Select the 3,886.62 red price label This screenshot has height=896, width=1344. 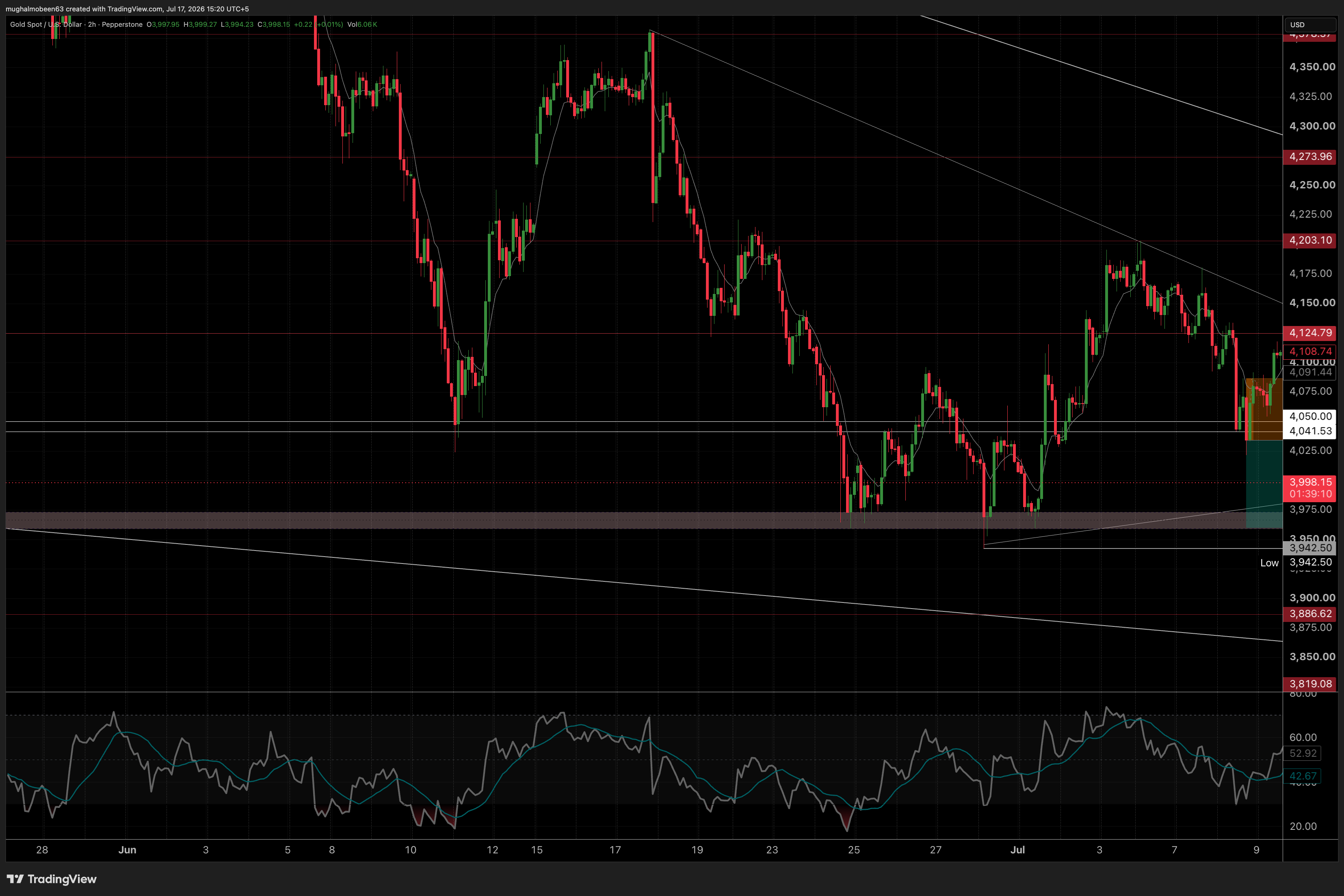1310,614
